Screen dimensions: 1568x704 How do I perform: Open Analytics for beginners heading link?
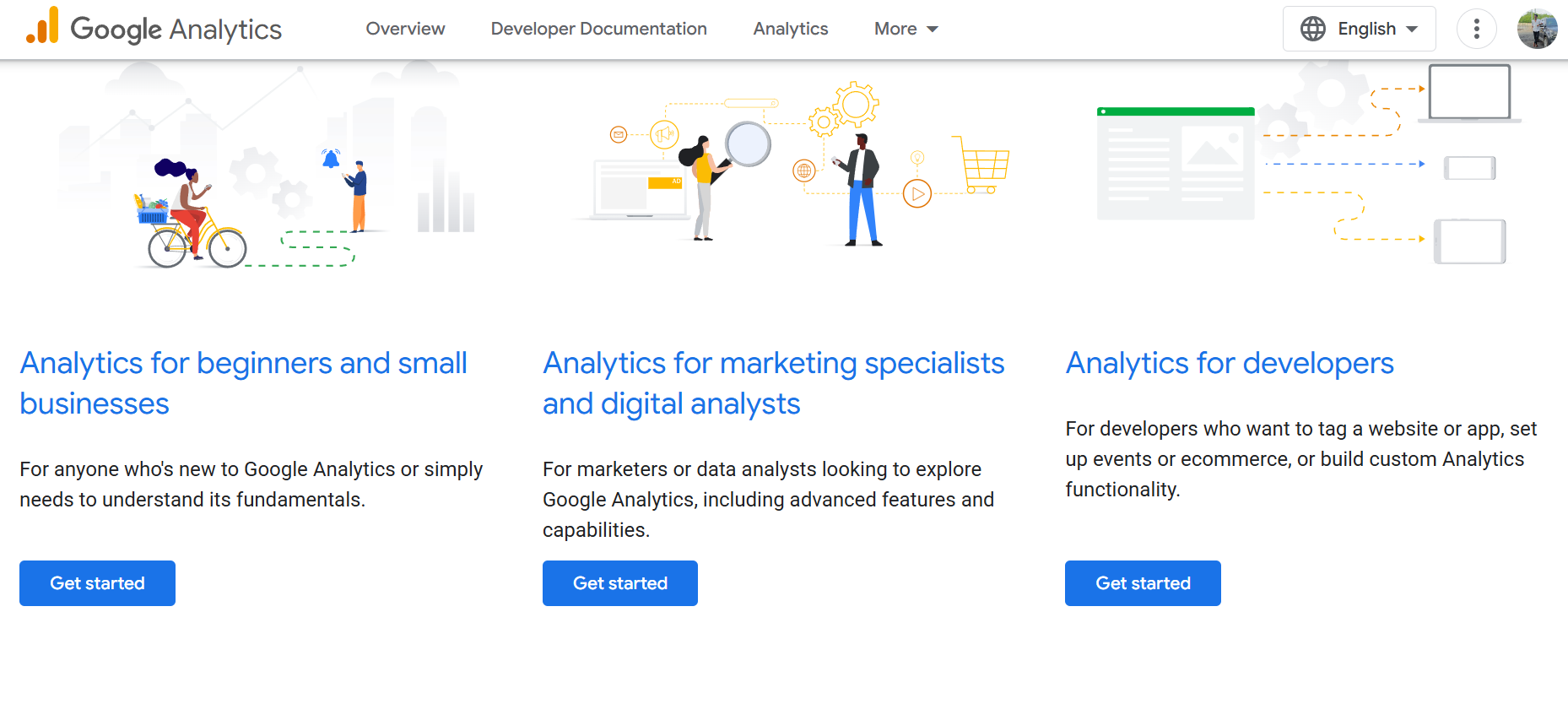pos(243,382)
